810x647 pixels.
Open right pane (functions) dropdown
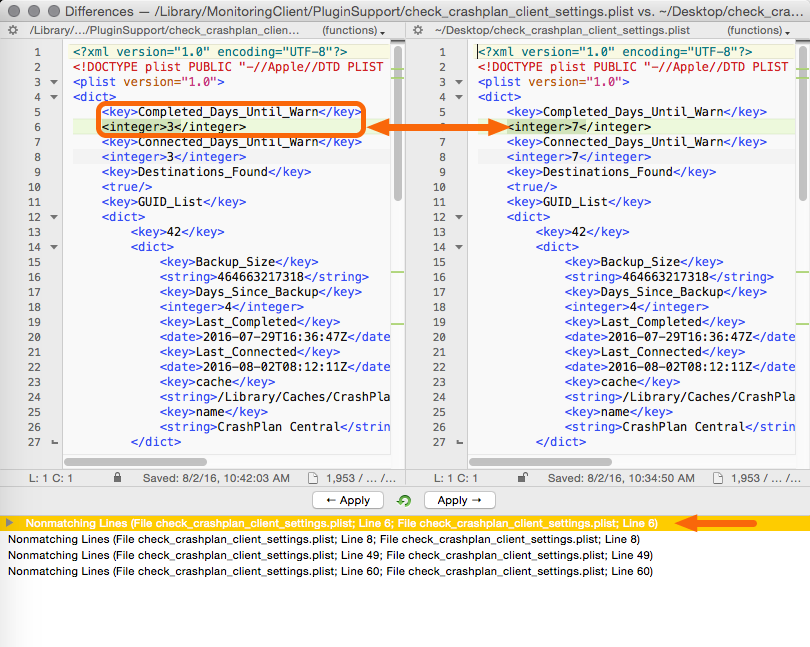point(758,30)
